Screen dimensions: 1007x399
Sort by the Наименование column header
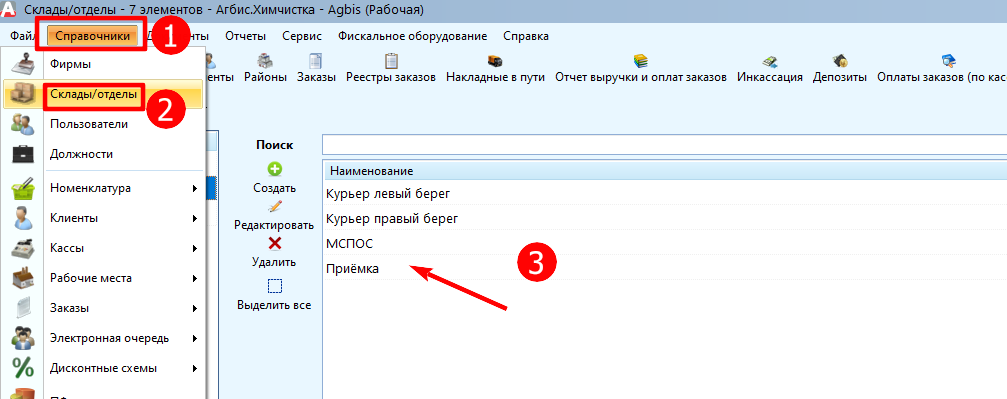tap(665, 171)
